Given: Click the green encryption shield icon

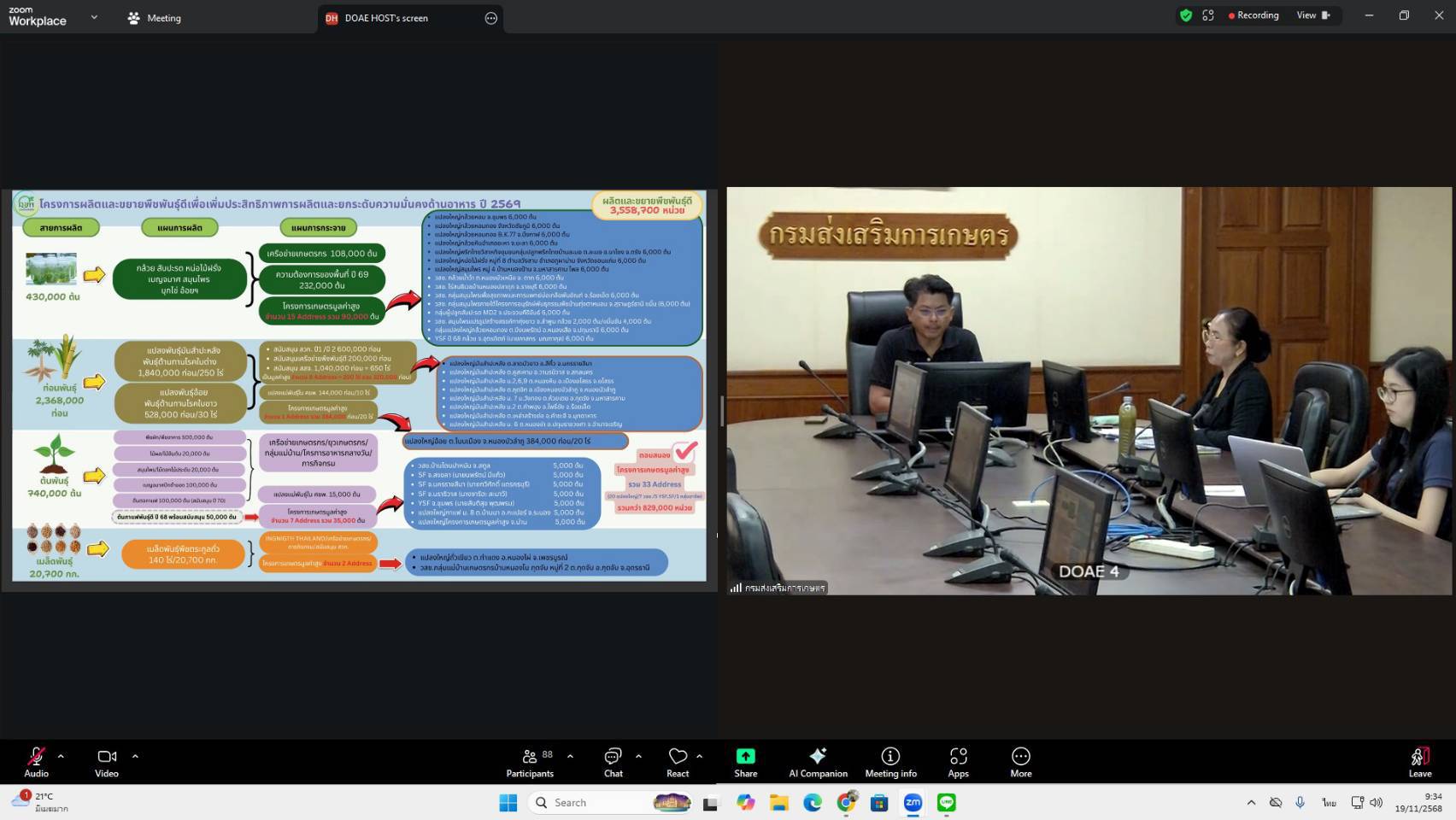Looking at the screenshot, I should coord(1185,15).
